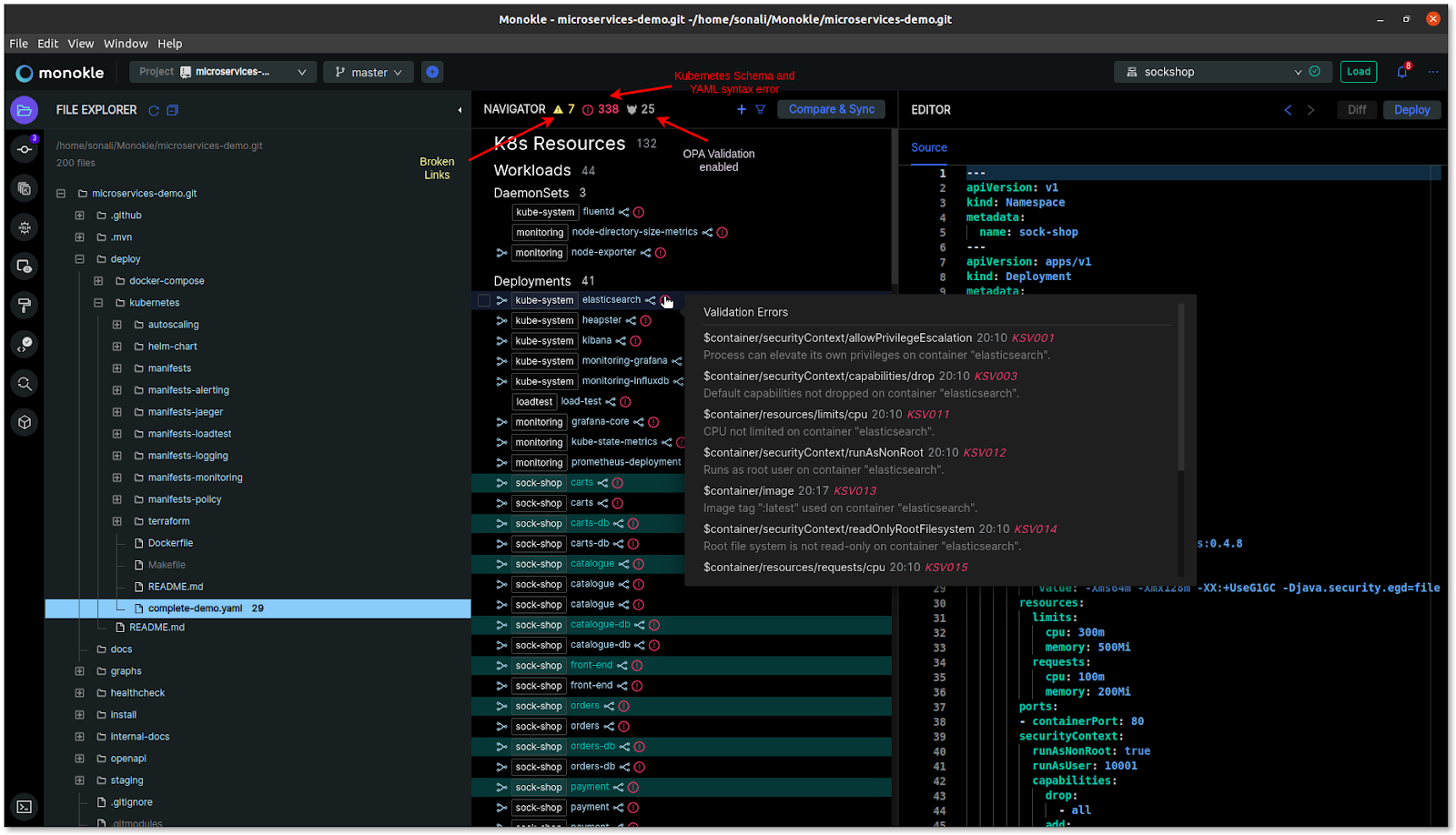Screen dimensions: 1456x835
Task: Refresh the File Explorer with reload icon
Action: [x=154, y=110]
